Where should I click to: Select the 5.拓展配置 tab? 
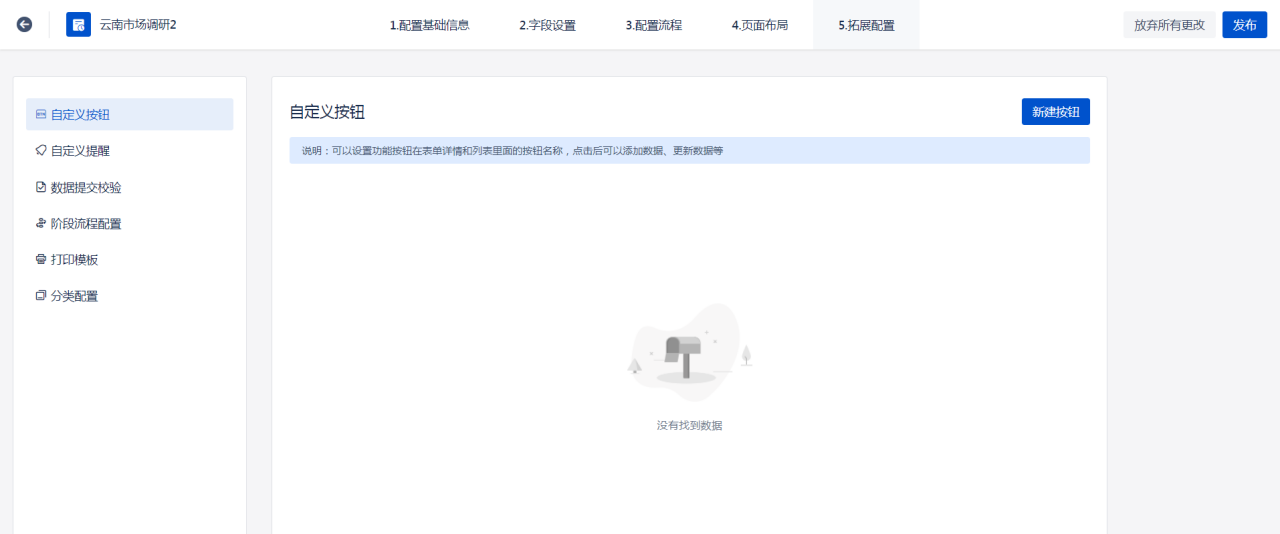click(x=866, y=25)
